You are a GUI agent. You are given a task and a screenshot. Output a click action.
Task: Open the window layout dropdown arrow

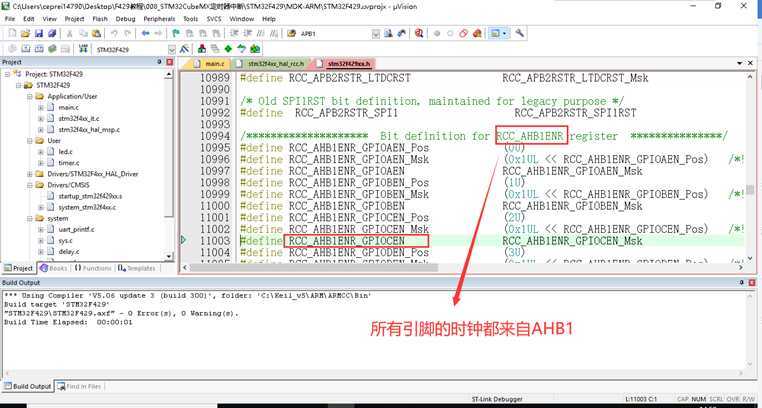click(505, 34)
